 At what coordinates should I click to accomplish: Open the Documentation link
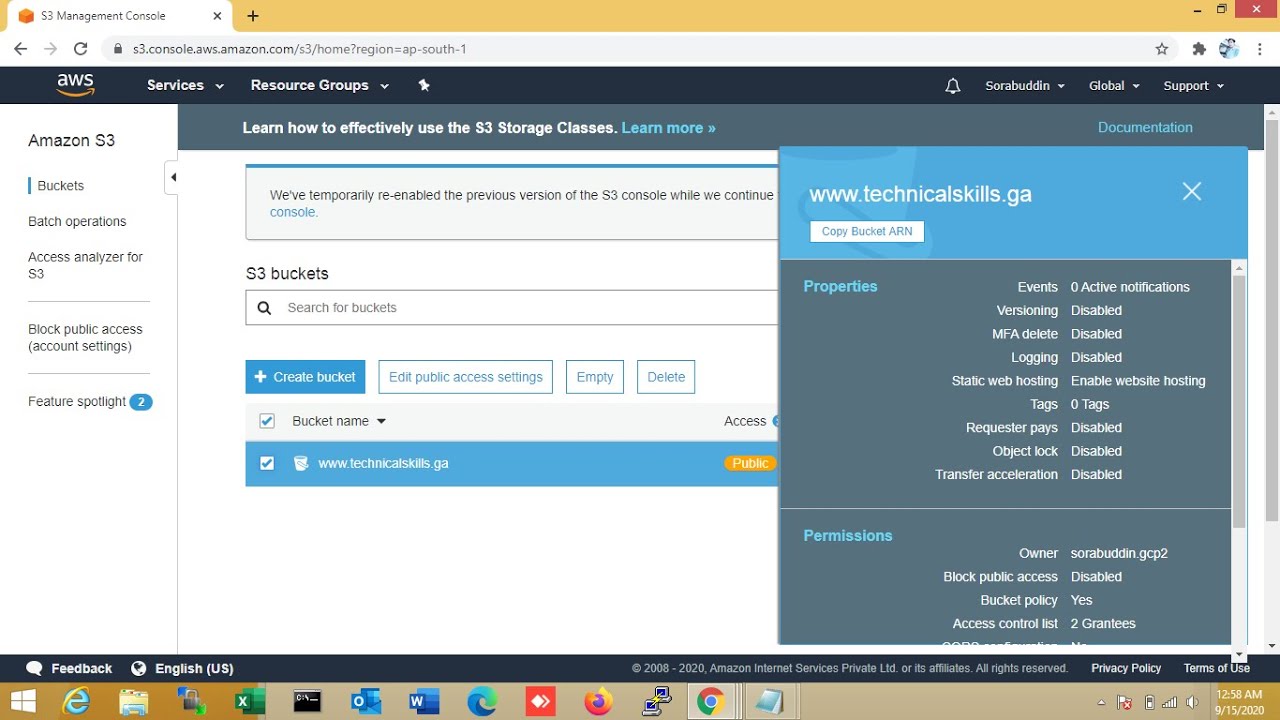[x=1145, y=128]
